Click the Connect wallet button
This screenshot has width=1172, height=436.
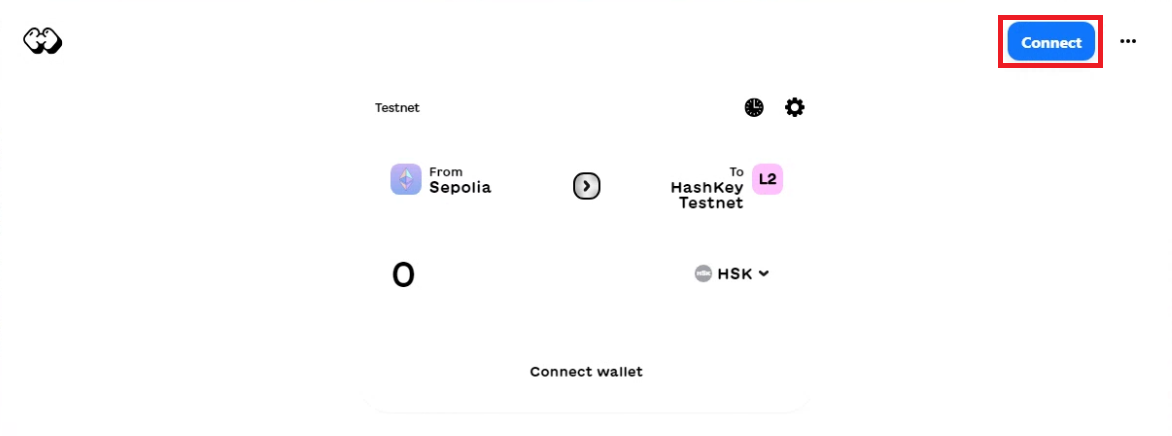pyautogui.click(x=586, y=372)
